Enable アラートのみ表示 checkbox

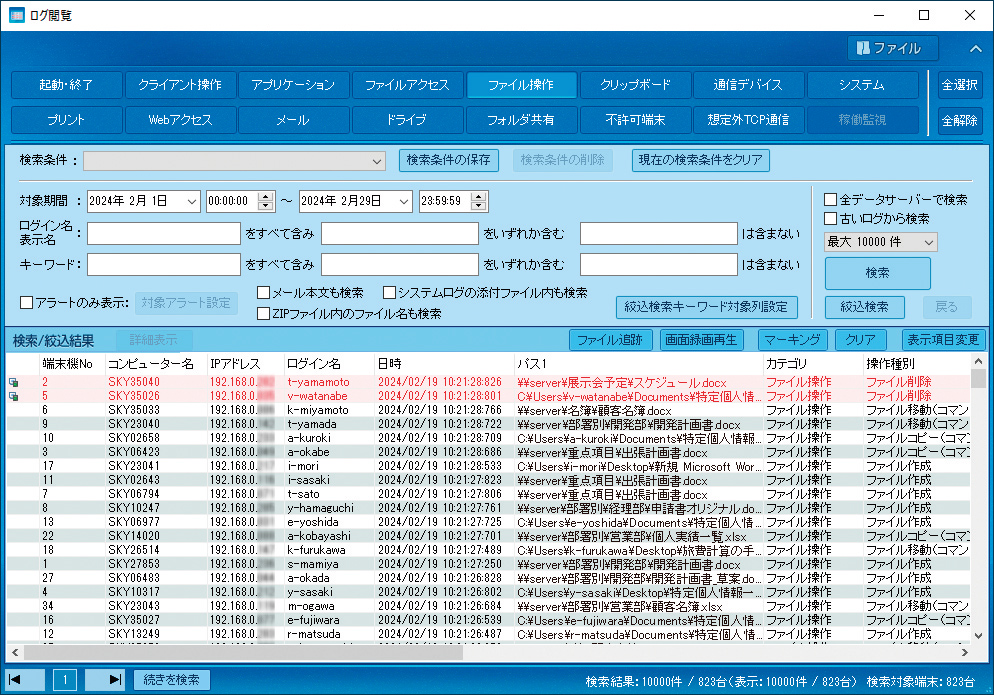27,303
